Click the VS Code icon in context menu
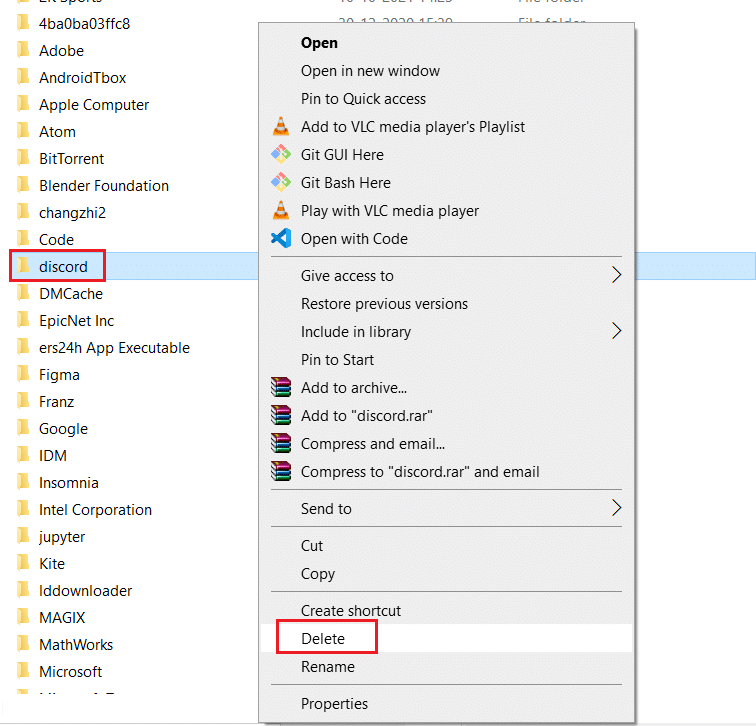 281,239
